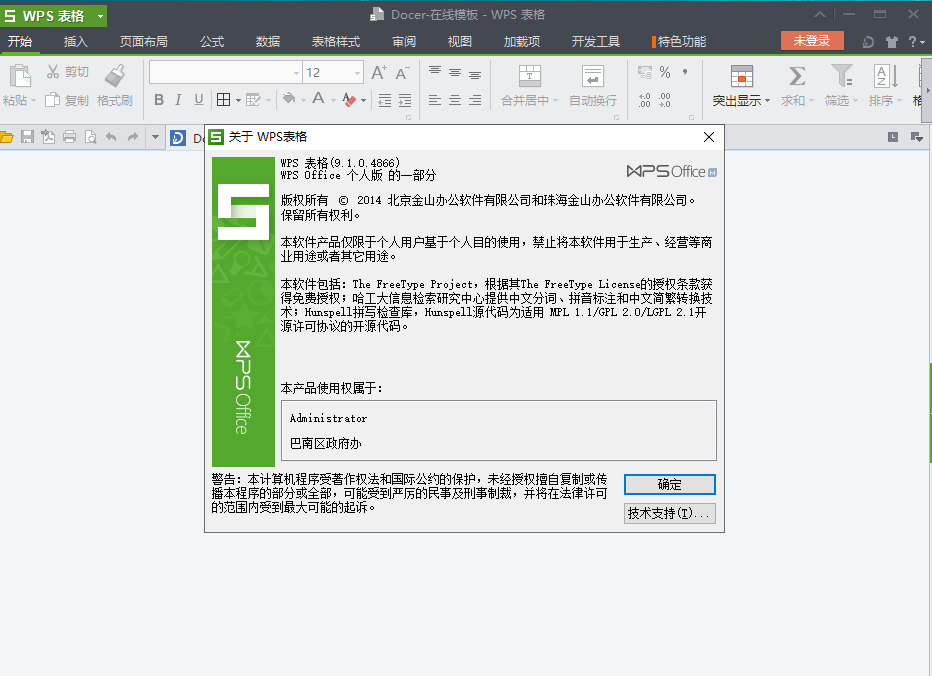Expand the borders dropdown arrow
Image resolution: width=932 pixels, height=676 pixels.
click(238, 100)
